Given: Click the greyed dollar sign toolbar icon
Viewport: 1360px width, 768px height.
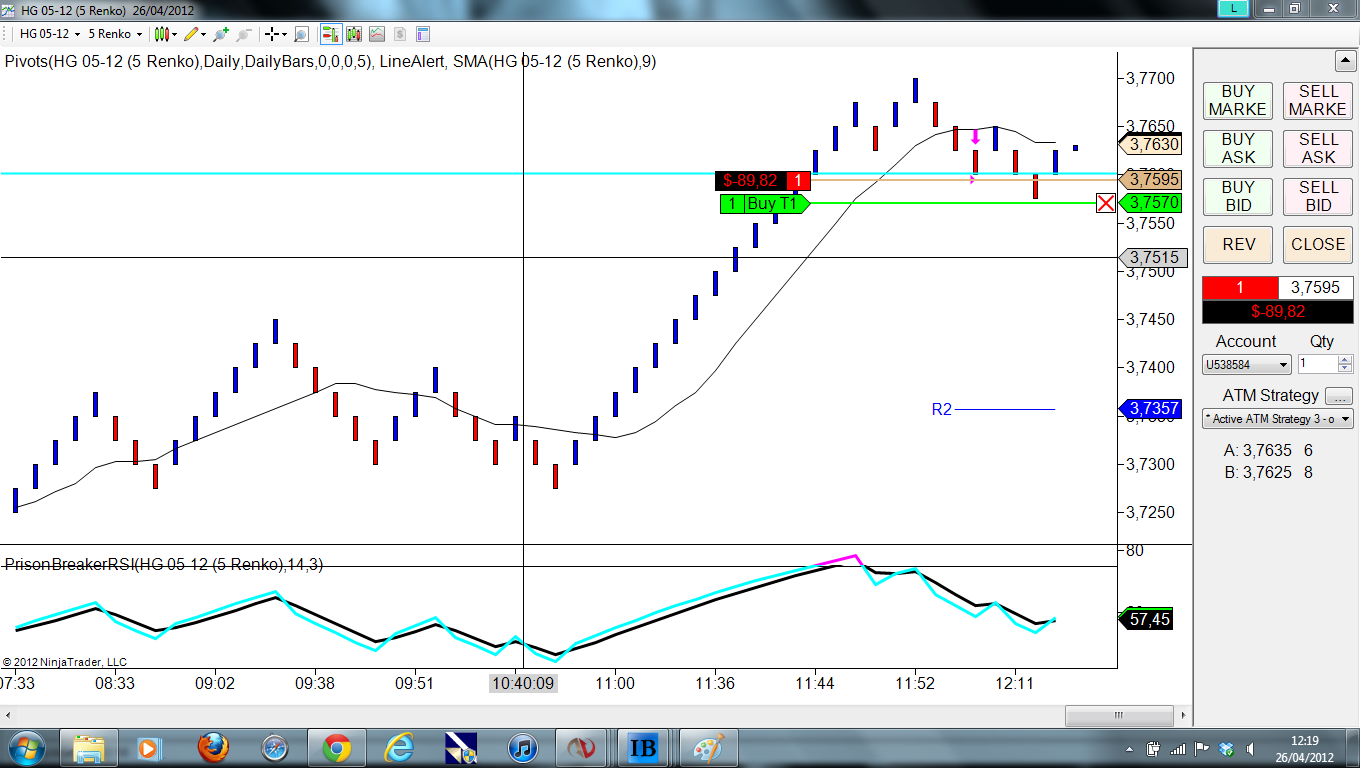Looking at the screenshot, I should coord(399,34).
